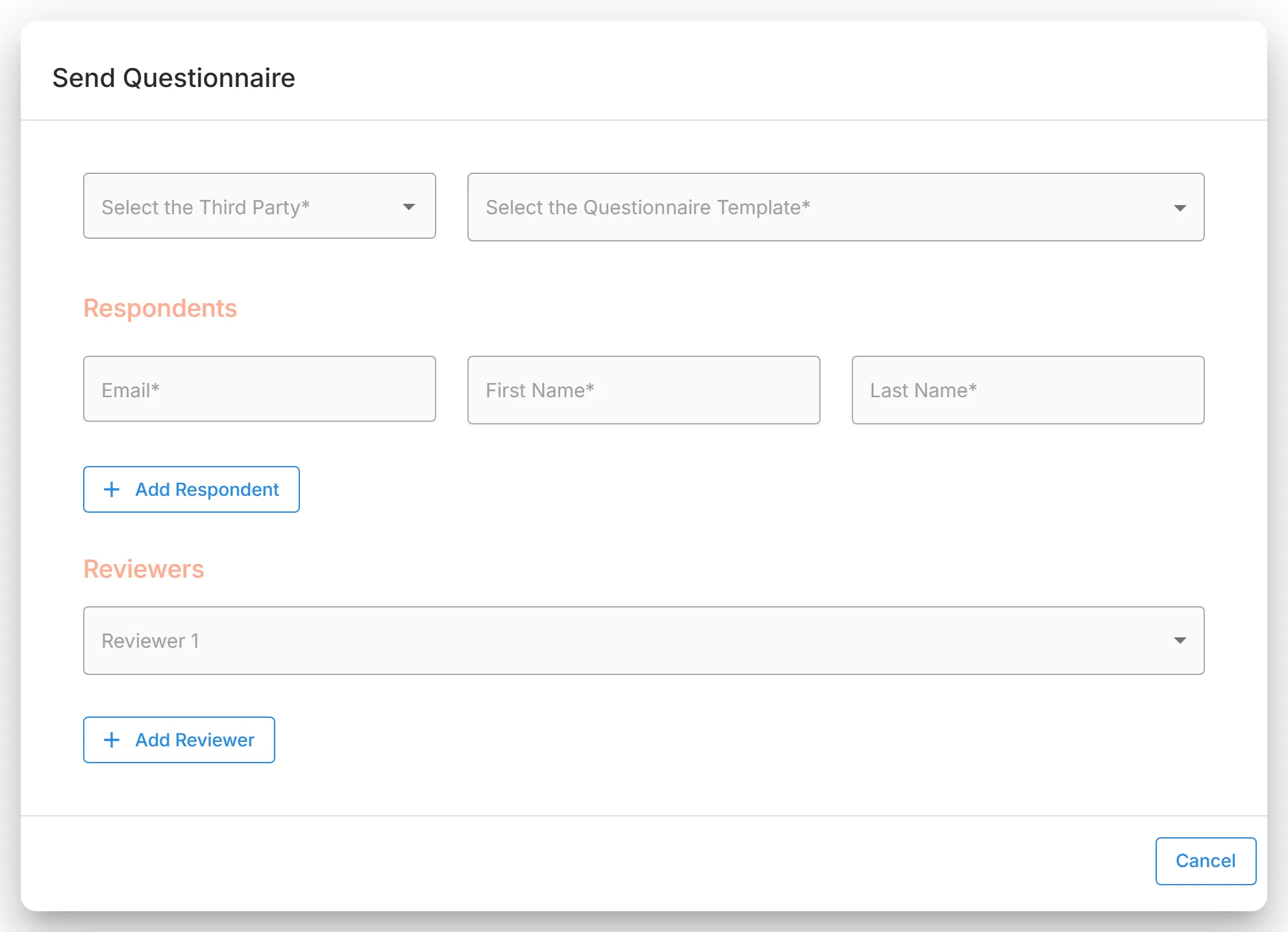Click the Send Questionnaire title

click(x=174, y=78)
